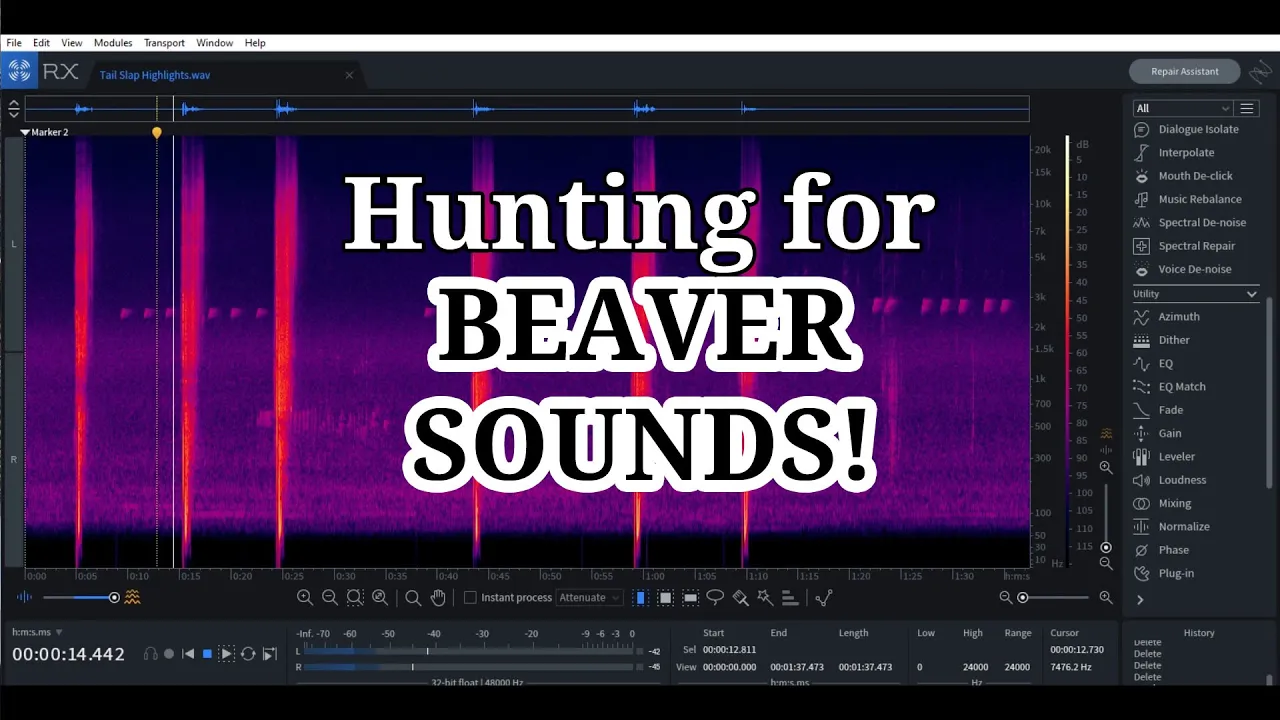Screen dimensions: 1280x720
Task: Toggle loop playback
Action: (x=248, y=654)
